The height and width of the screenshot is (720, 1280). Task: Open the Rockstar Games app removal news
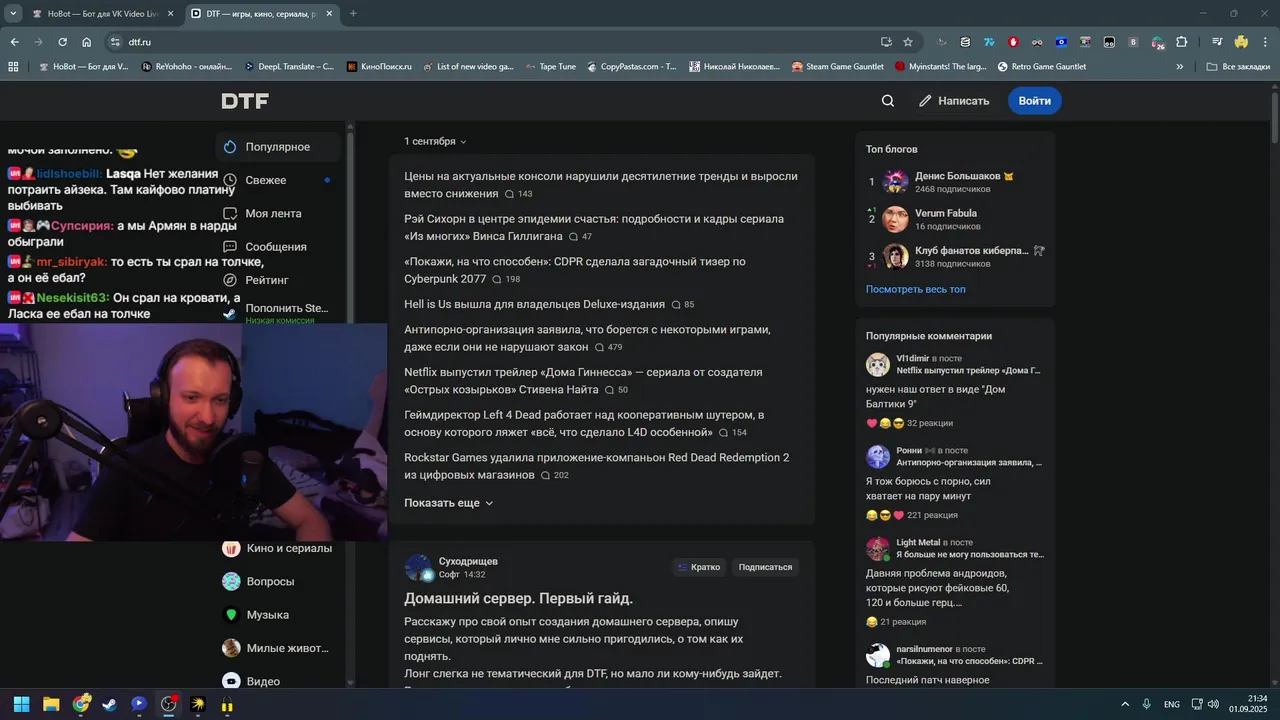(596, 466)
